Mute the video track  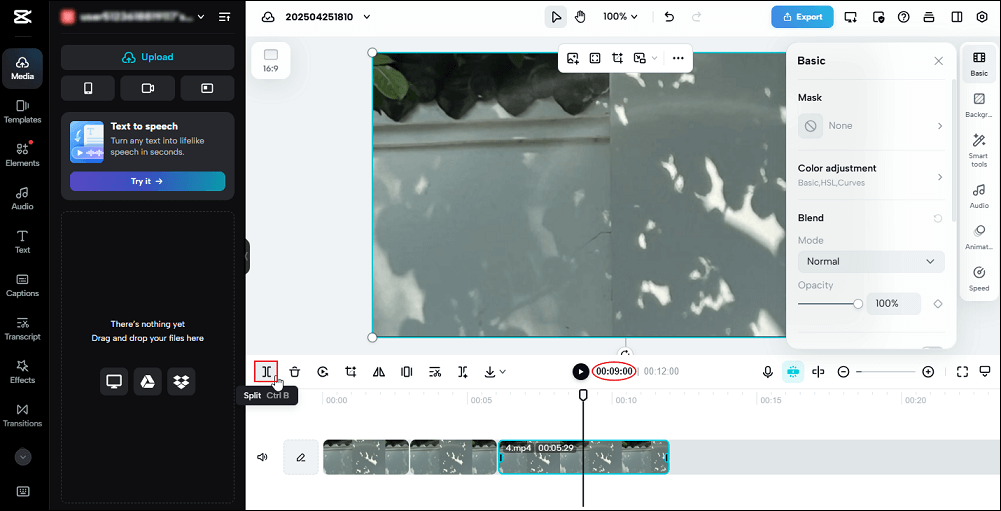(x=262, y=457)
